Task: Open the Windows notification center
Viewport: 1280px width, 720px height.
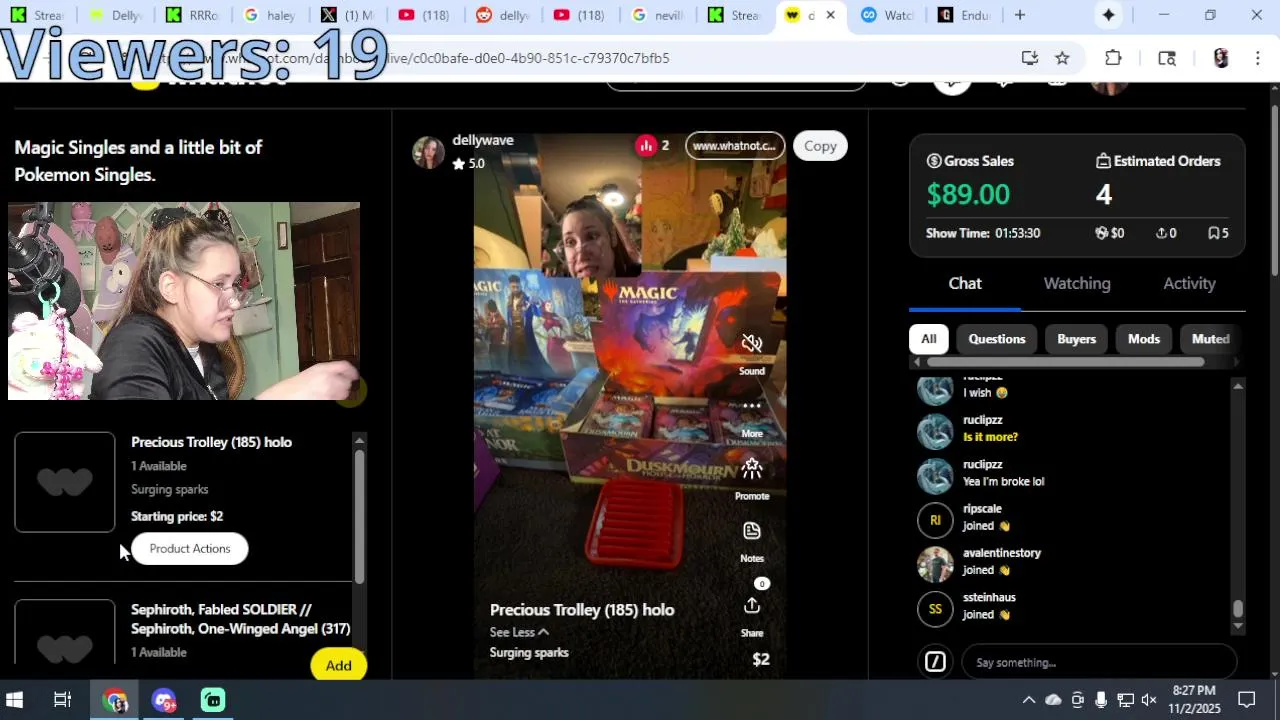Action: 1247,700
